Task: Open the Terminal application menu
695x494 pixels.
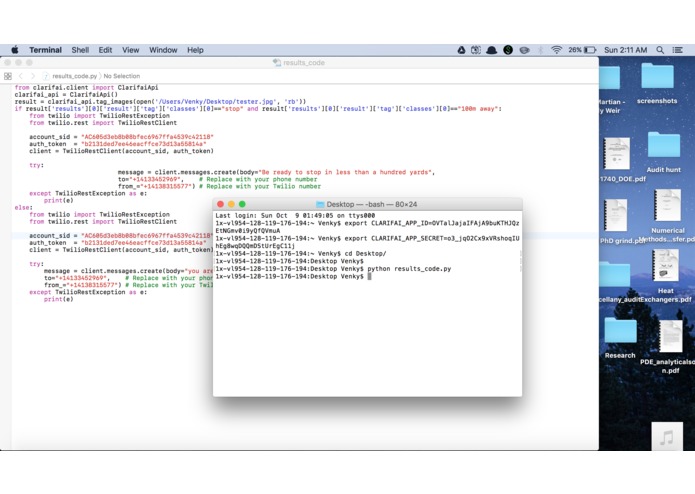Action: pyautogui.click(x=45, y=50)
